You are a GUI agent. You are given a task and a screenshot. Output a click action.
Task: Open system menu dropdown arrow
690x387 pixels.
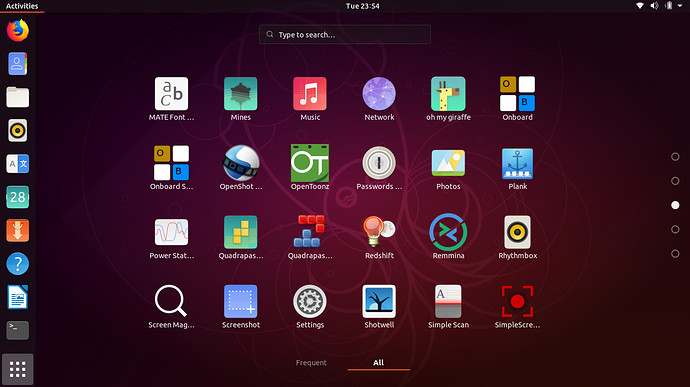coord(680,6)
